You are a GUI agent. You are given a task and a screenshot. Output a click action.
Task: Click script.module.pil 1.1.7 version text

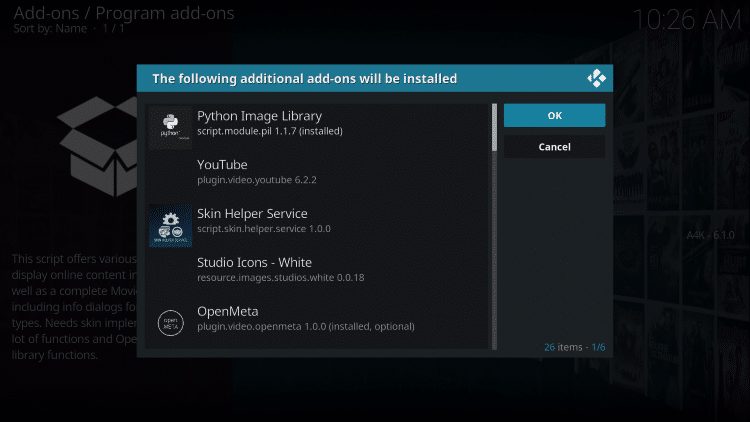tap(270, 131)
